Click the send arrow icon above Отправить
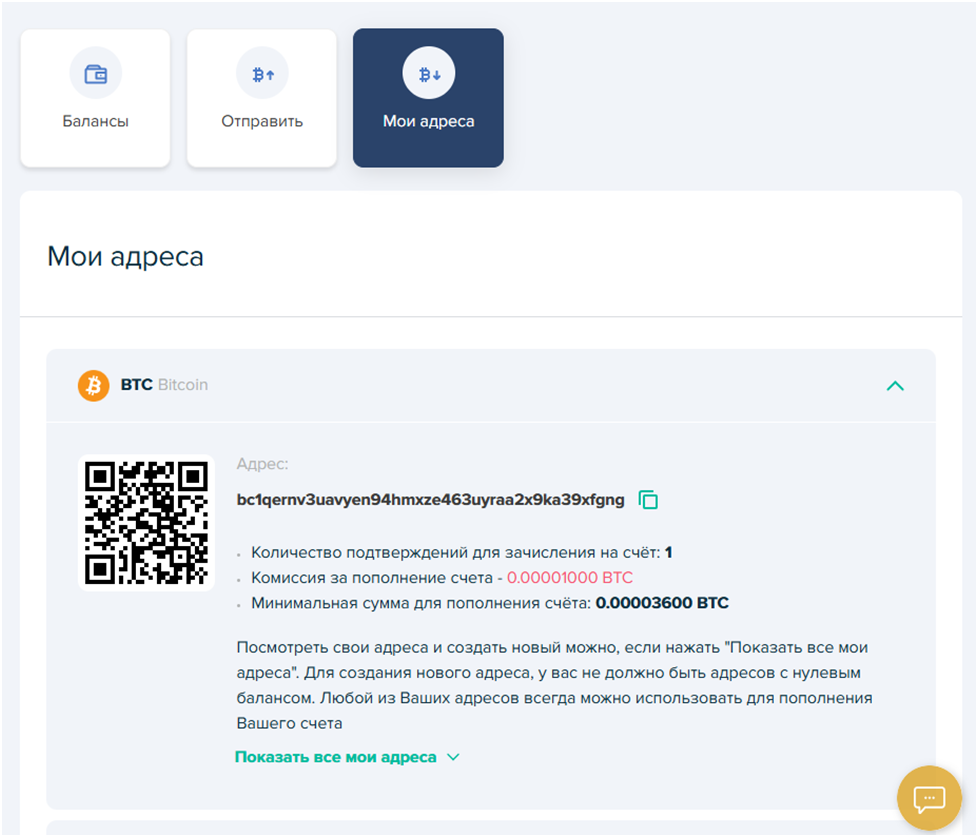 (262, 74)
